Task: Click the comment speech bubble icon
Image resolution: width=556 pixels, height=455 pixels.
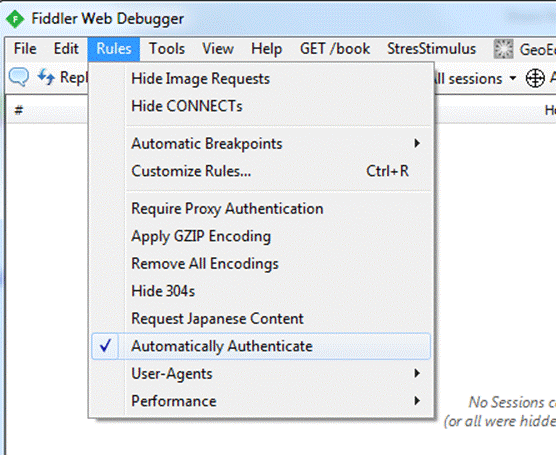Action: pyautogui.click(x=19, y=77)
